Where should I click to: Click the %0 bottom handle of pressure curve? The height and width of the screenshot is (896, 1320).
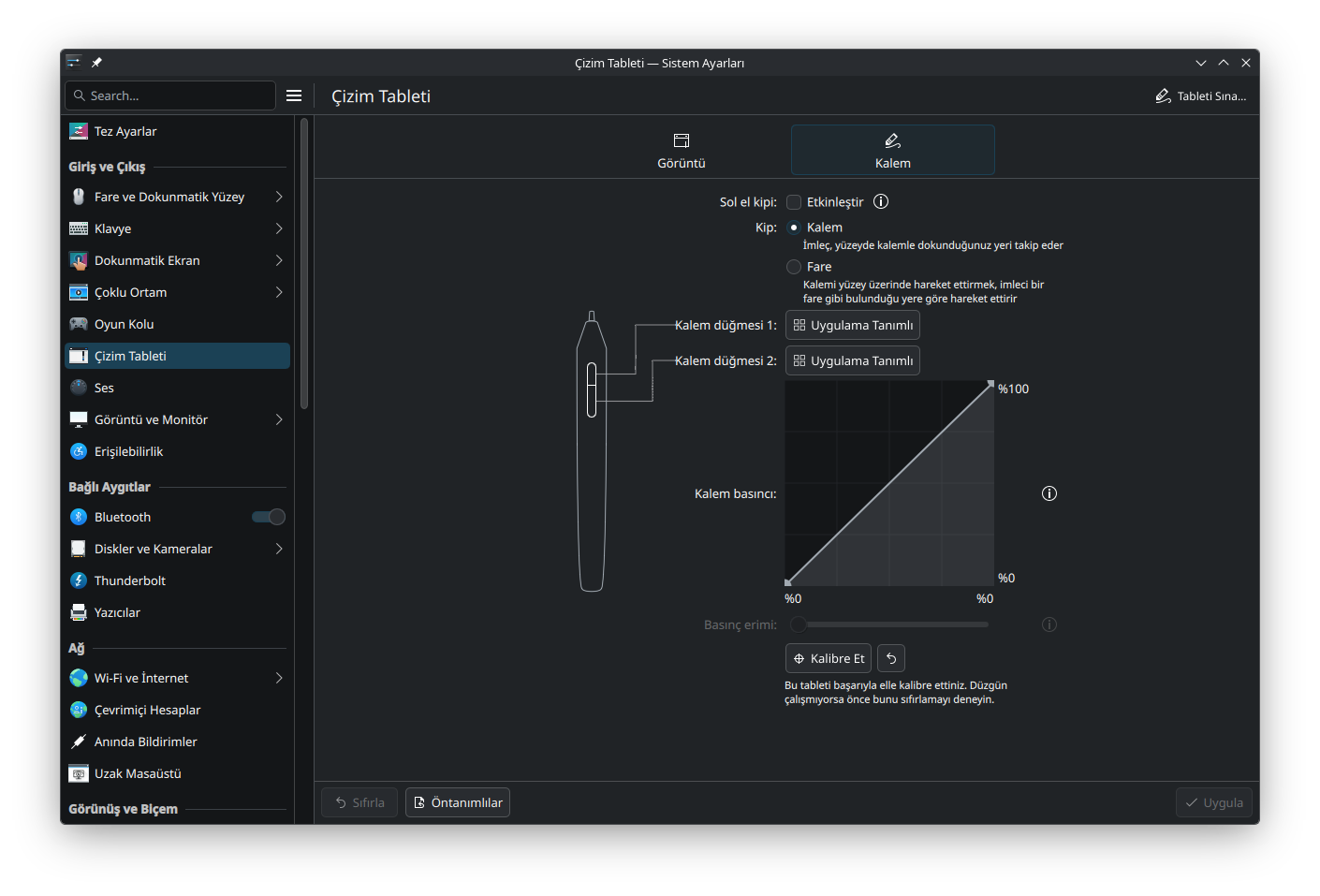pos(788,582)
